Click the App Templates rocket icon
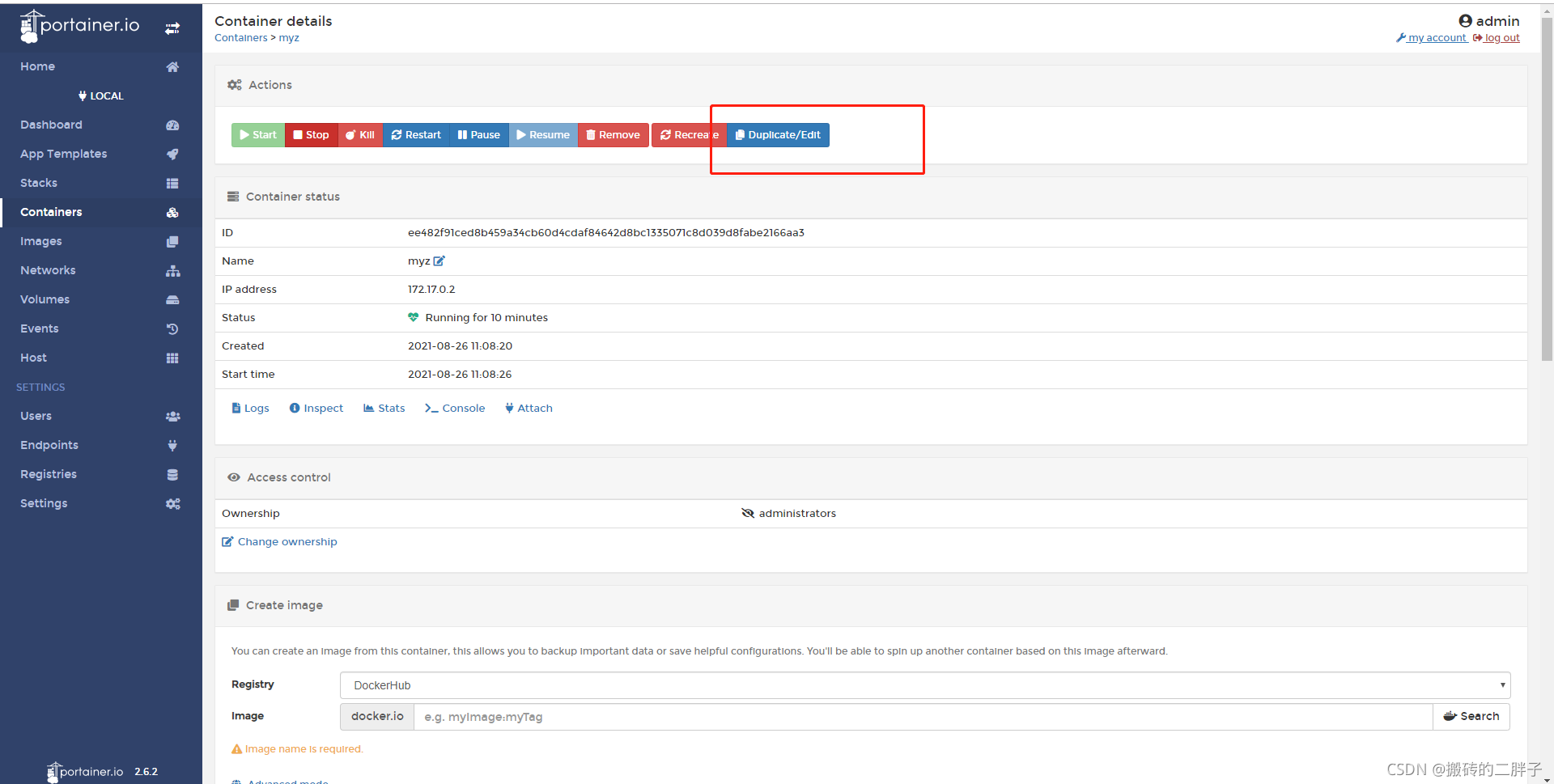Viewport: 1554px width, 784px height. pos(172,154)
